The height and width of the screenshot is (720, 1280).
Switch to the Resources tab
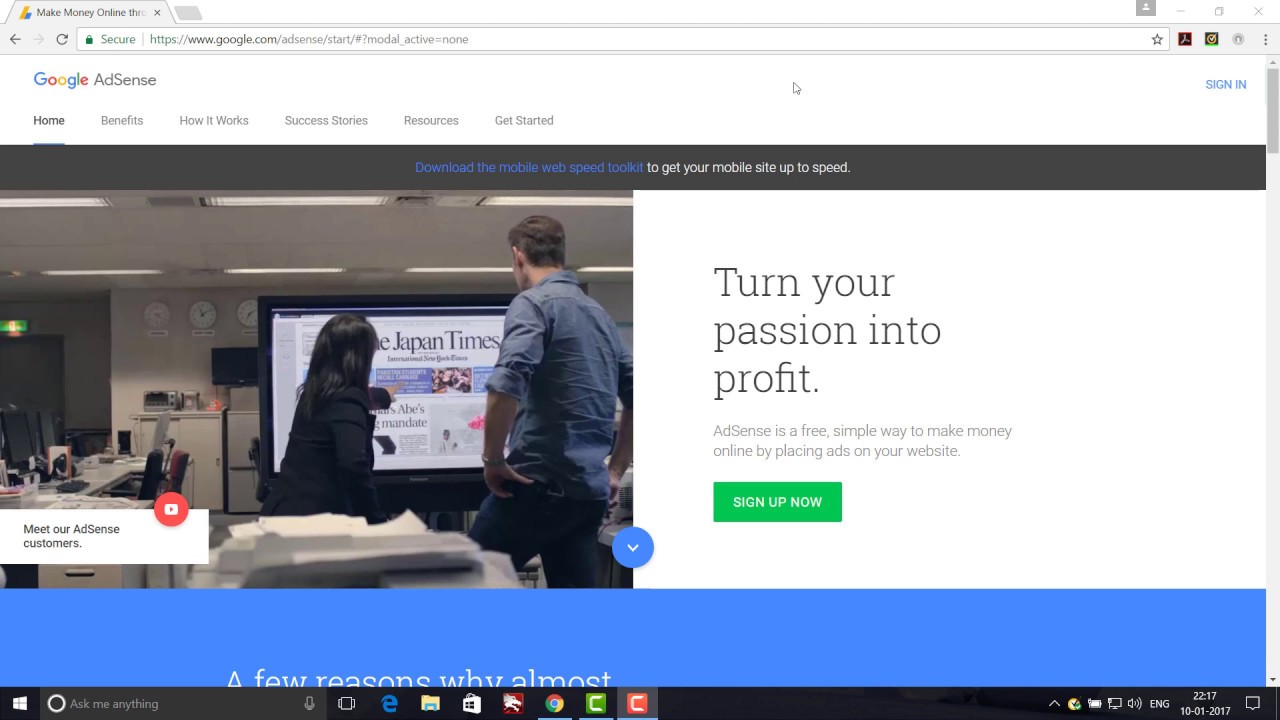tap(431, 120)
